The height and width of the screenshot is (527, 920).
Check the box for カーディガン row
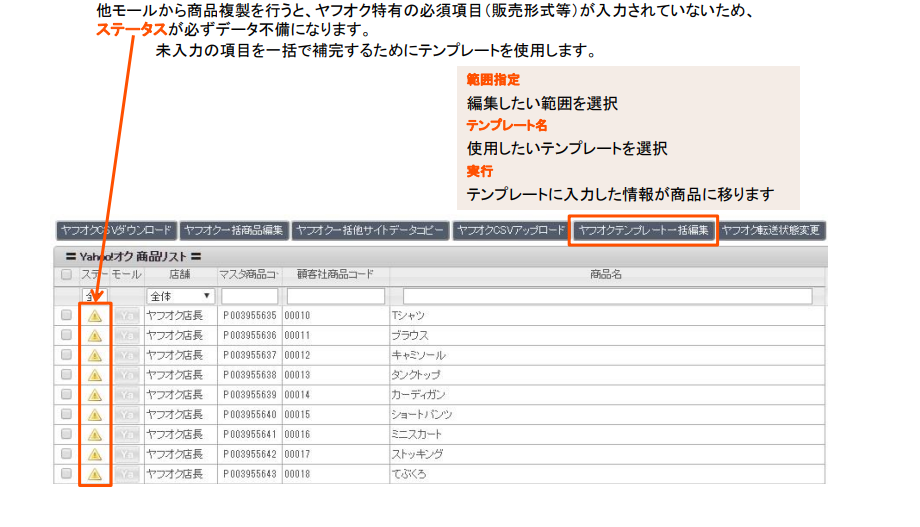[x=66, y=394]
